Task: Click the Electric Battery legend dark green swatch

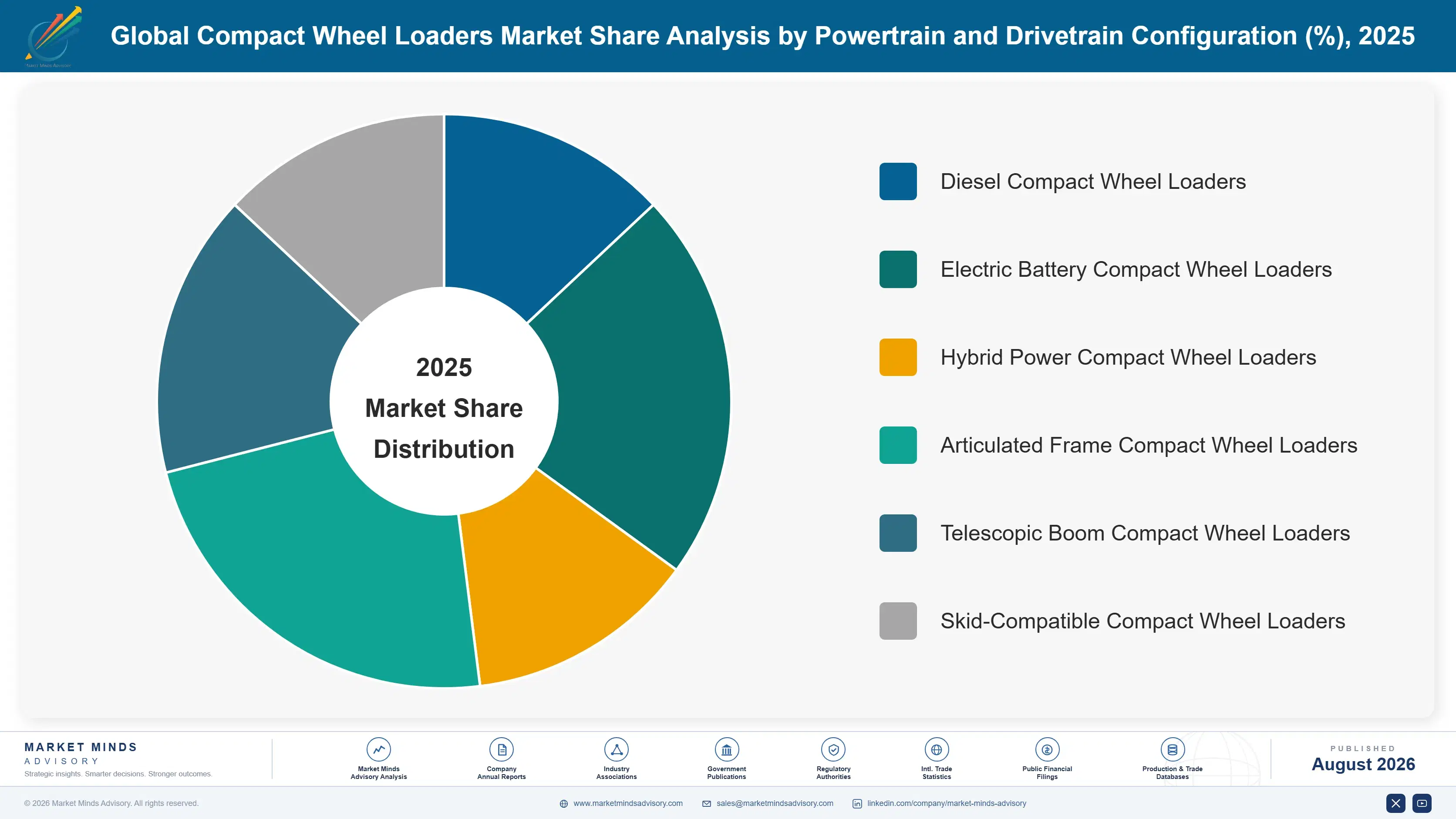Action: [x=897, y=269]
